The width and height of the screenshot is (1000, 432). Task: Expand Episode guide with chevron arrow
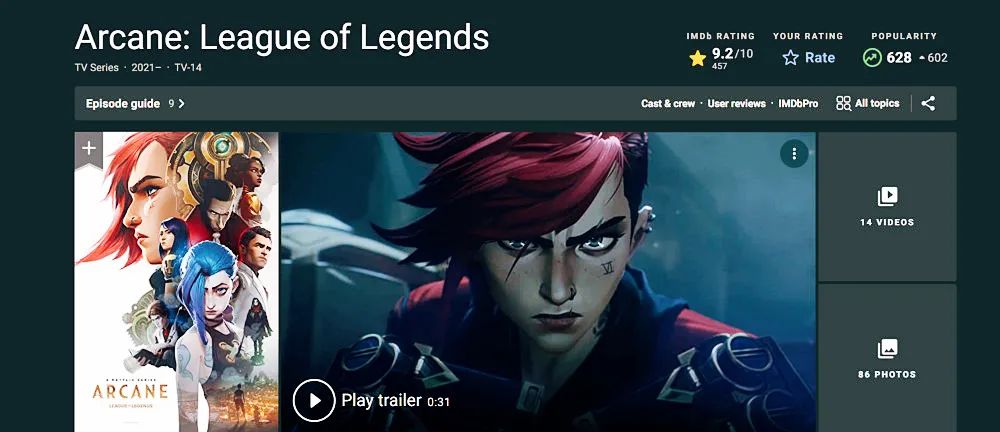click(182, 103)
